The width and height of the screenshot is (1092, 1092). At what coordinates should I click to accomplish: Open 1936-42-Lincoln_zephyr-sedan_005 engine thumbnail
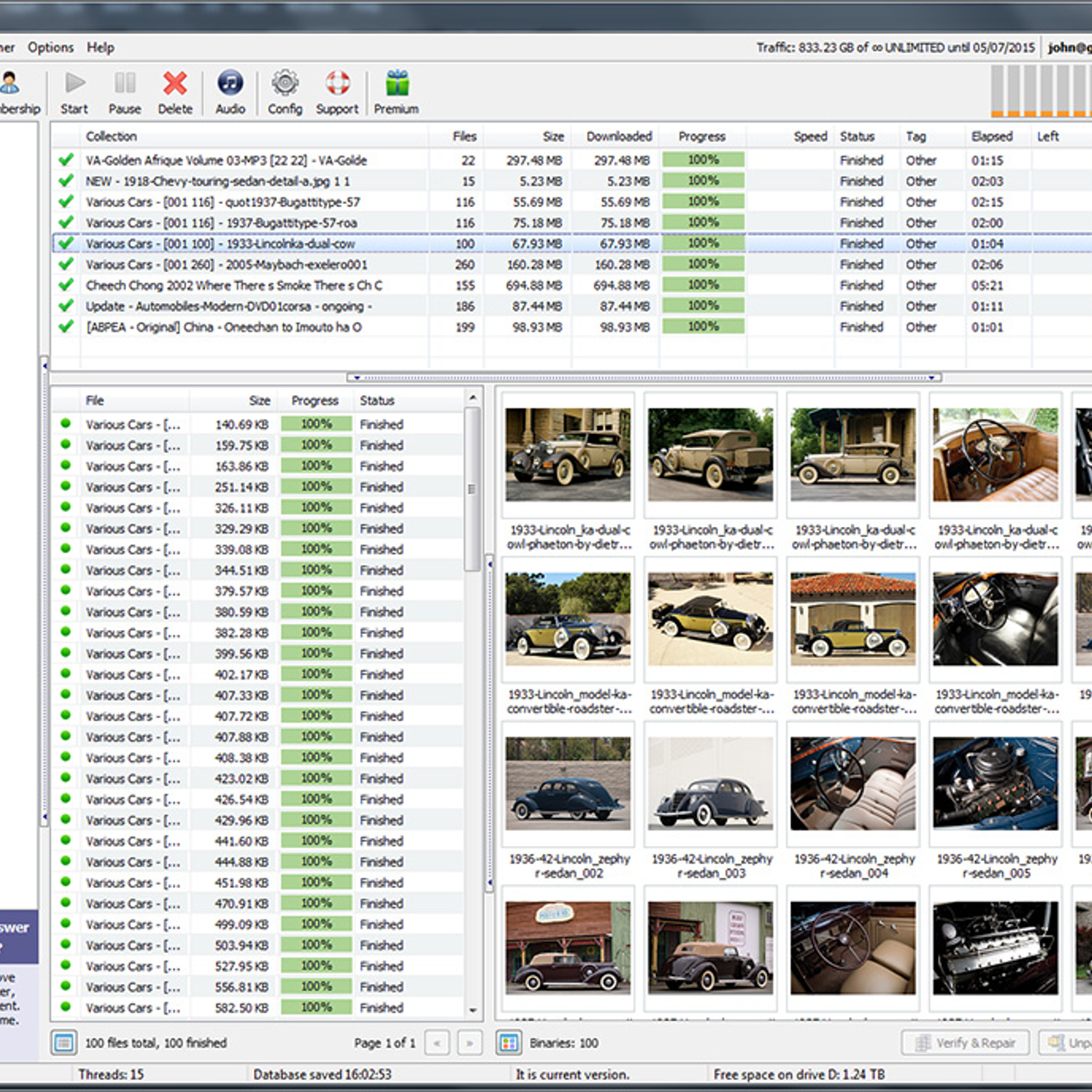(x=996, y=784)
